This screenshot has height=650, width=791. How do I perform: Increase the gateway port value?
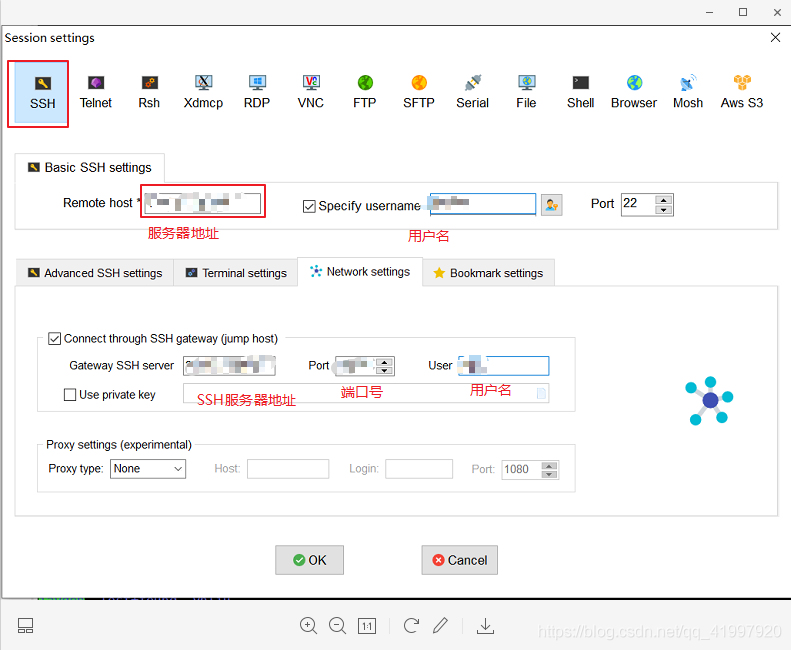pyautogui.click(x=384, y=362)
